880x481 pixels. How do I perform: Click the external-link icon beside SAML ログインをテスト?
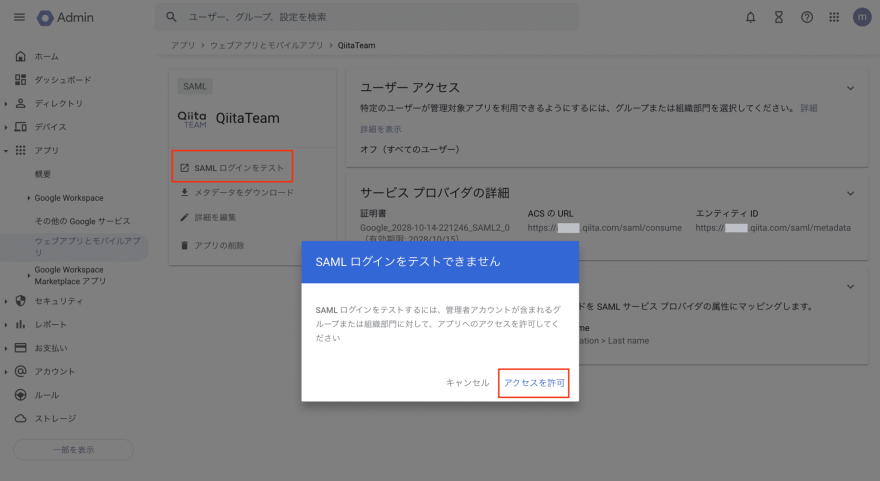click(x=184, y=168)
